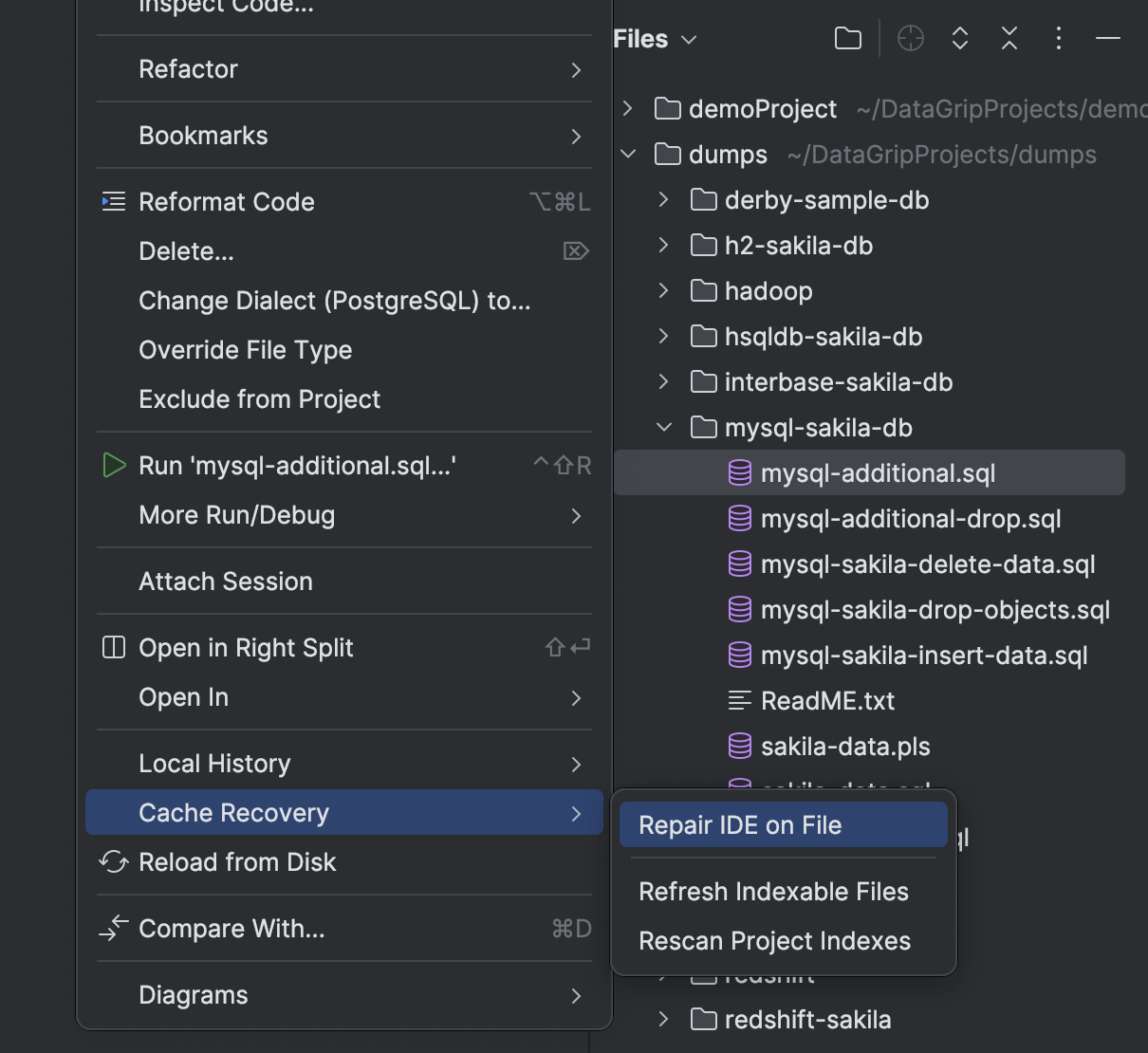Click the folder icon in the Files toolbar

click(847, 39)
